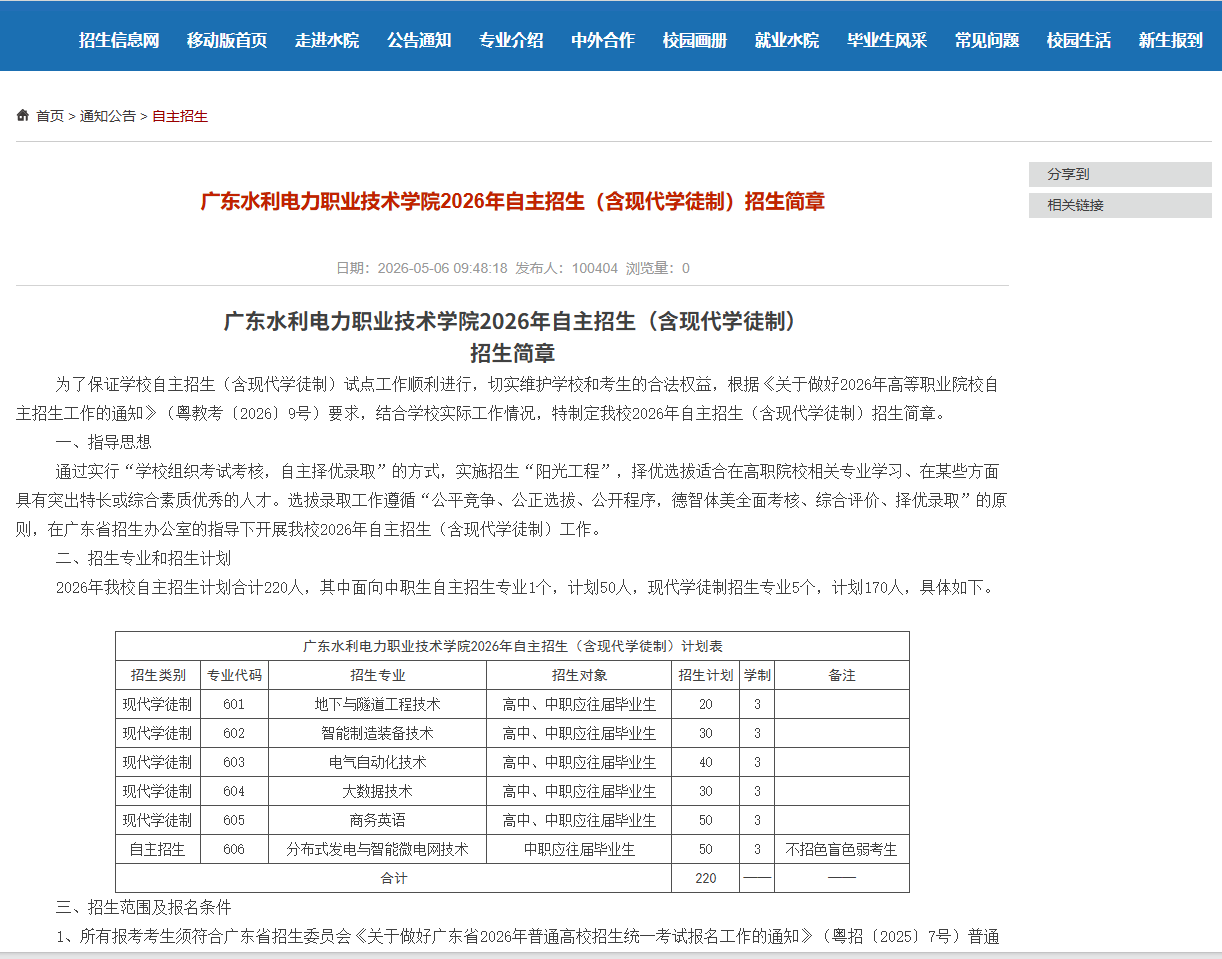This screenshot has height=959, width=1222.
Task: Click 首页 breadcrumb link
Action: pyautogui.click(x=50, y=116)
